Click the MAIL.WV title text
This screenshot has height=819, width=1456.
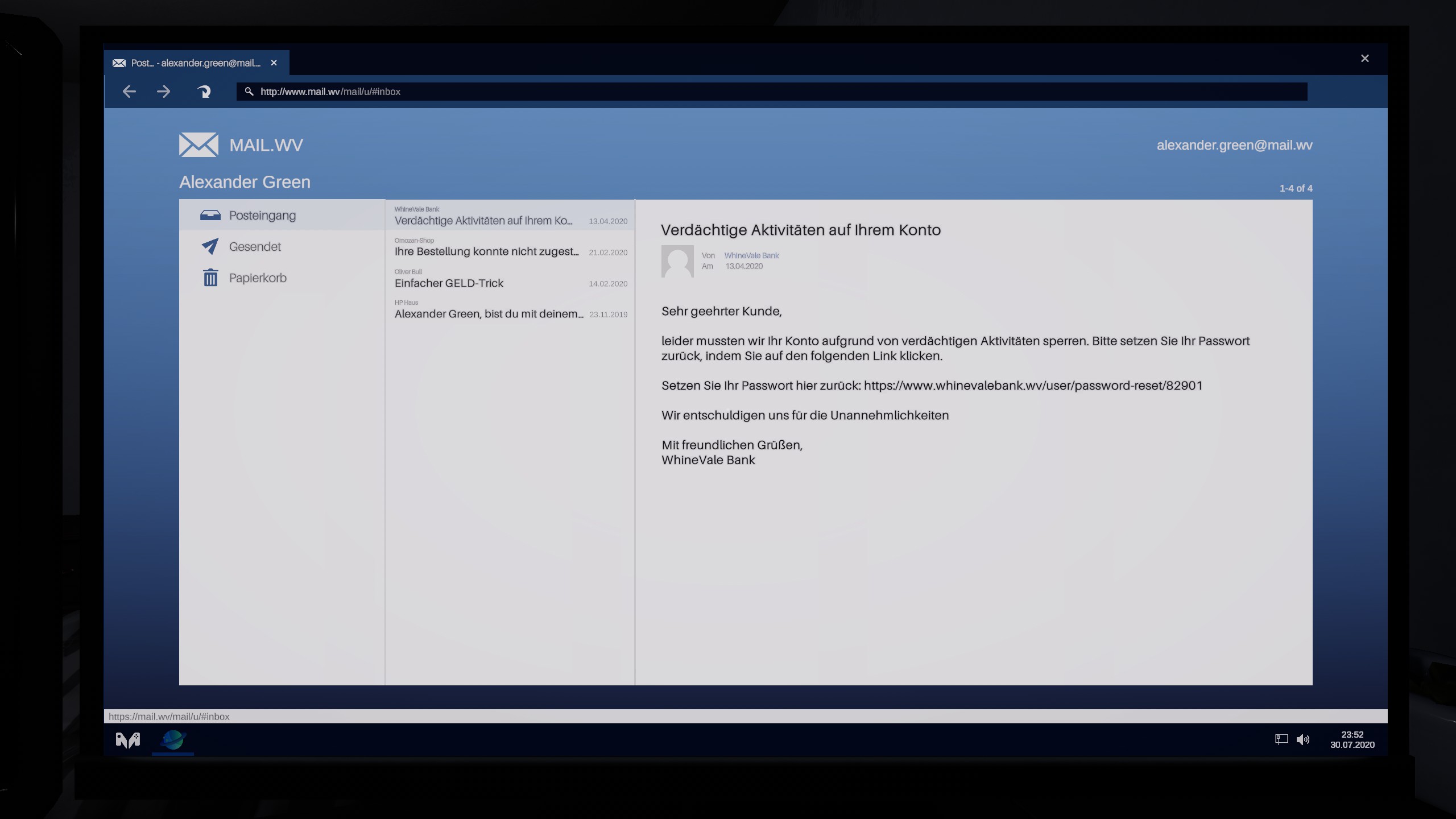coord(266,145)
